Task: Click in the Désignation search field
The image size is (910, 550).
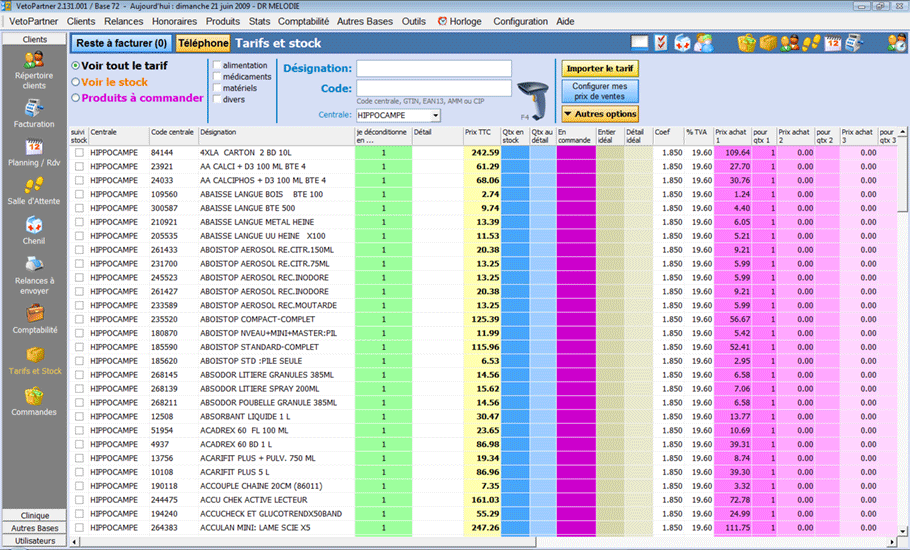Action: click(434, 68)
